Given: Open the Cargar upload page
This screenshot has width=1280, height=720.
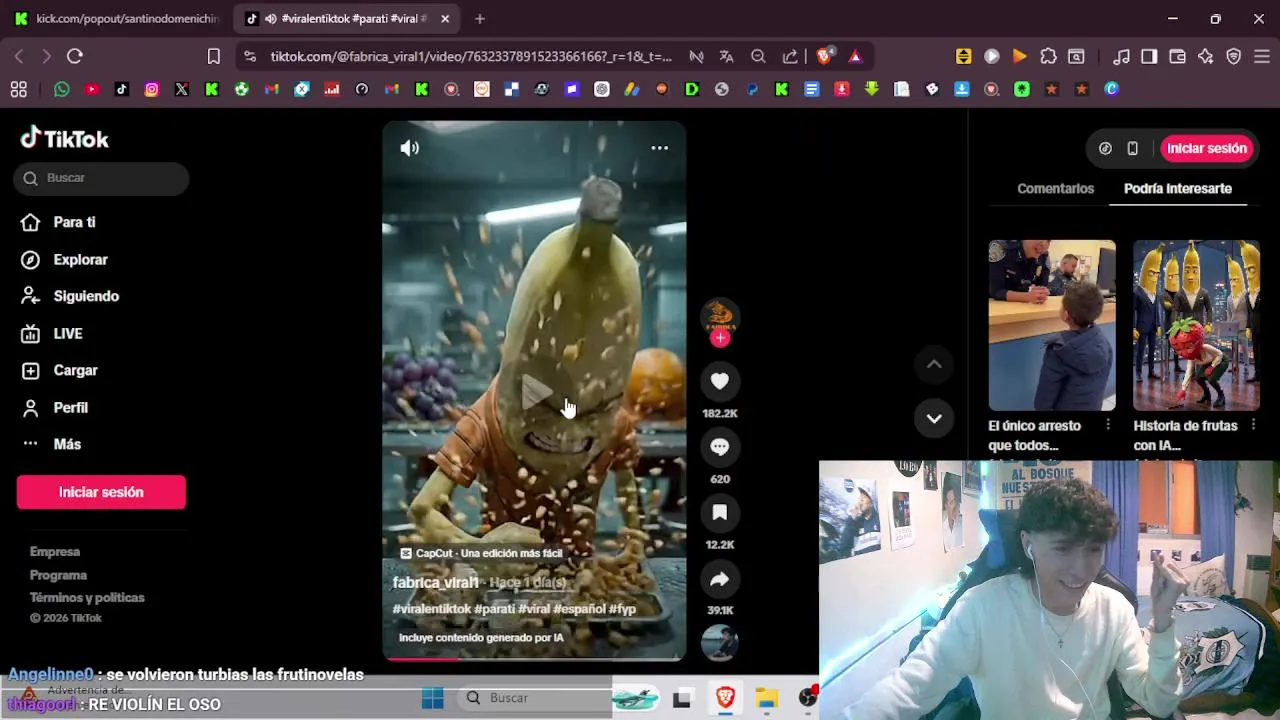Looking at the screenshot, I should tap(76, 370).
